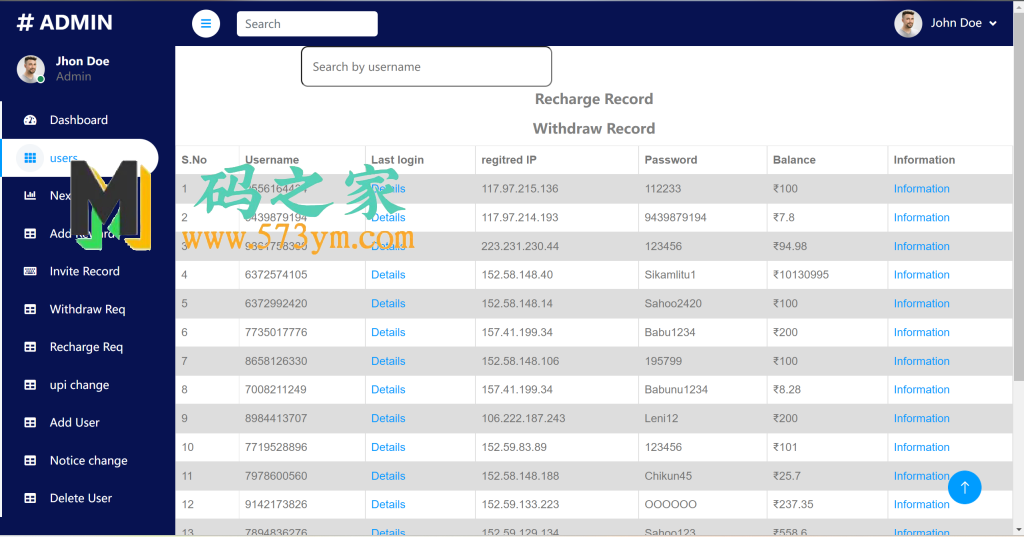The height and width of the screenshot is (537, 1024).
Task: Open Details for user 7735017776
Action: (388, 333)
